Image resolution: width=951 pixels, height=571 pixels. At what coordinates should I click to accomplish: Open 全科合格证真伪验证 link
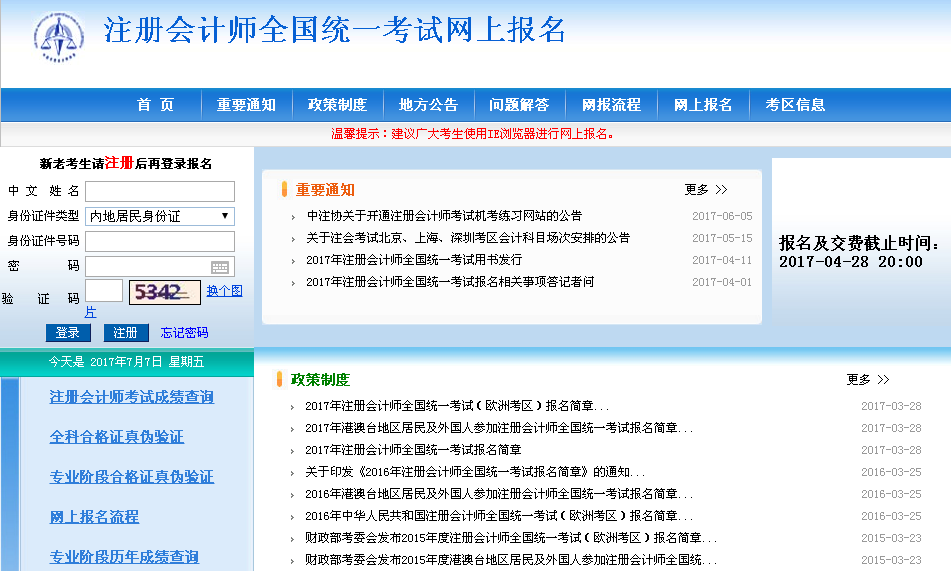(x=116, y=437)
